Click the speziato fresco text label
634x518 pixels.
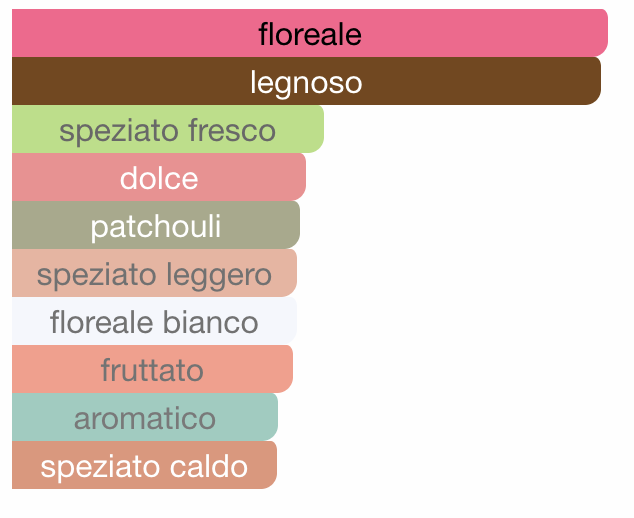[167, 131]
